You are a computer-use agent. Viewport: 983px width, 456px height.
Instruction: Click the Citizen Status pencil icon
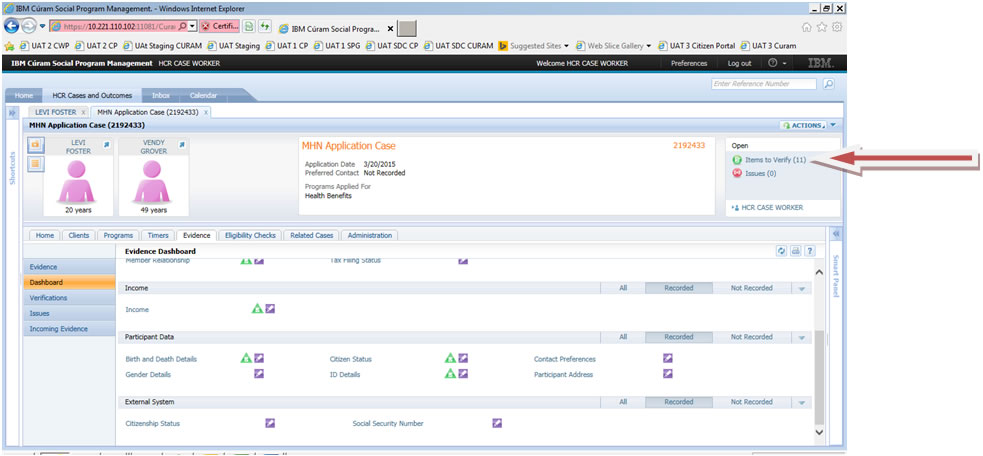coord(463,358)
